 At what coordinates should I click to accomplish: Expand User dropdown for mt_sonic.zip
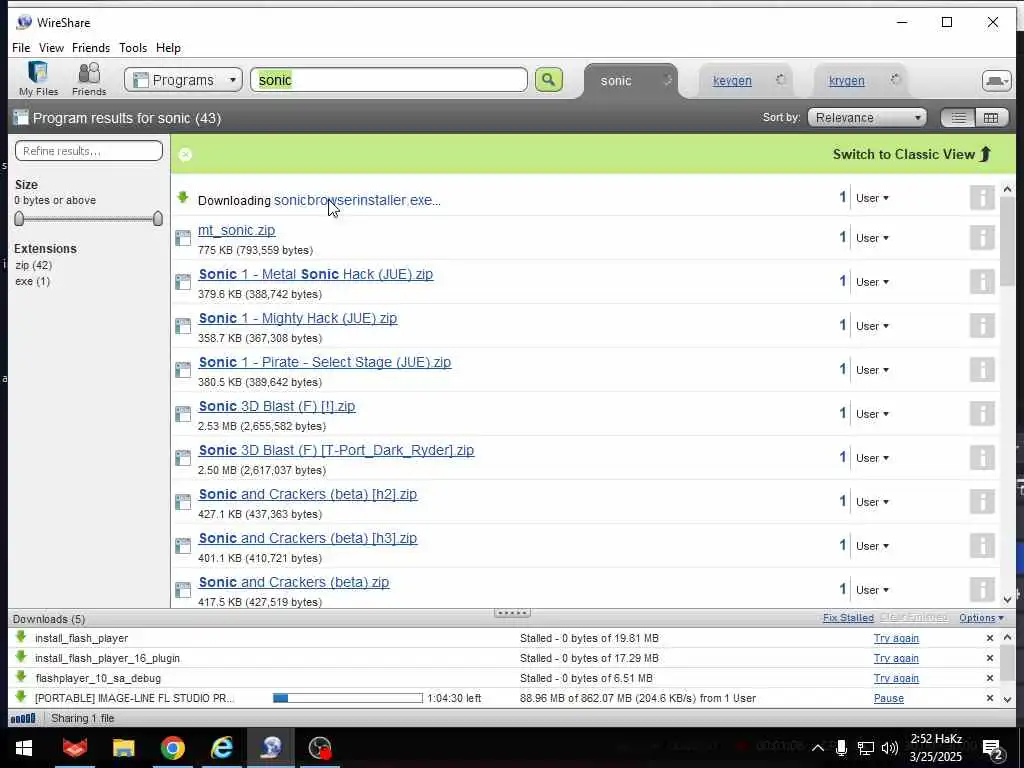pyautogui.click(x=872, y=238)
